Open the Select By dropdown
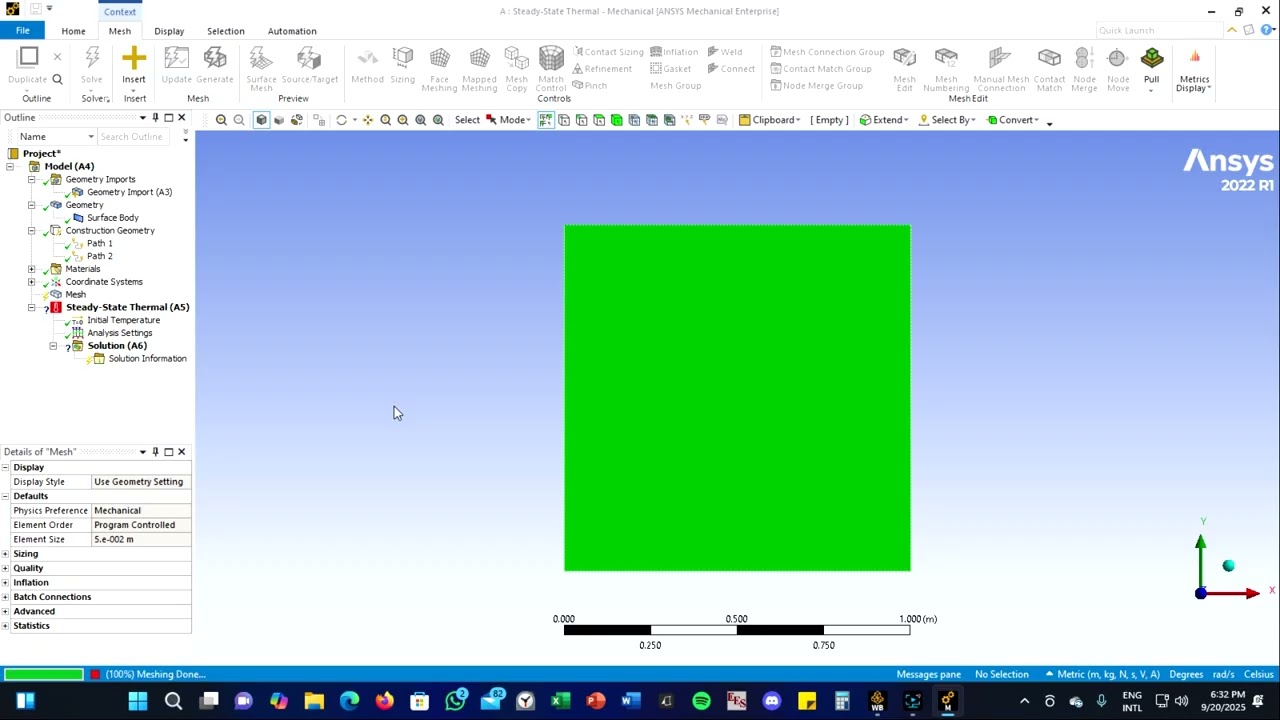 pyautogui.click(x=946, y=120)
